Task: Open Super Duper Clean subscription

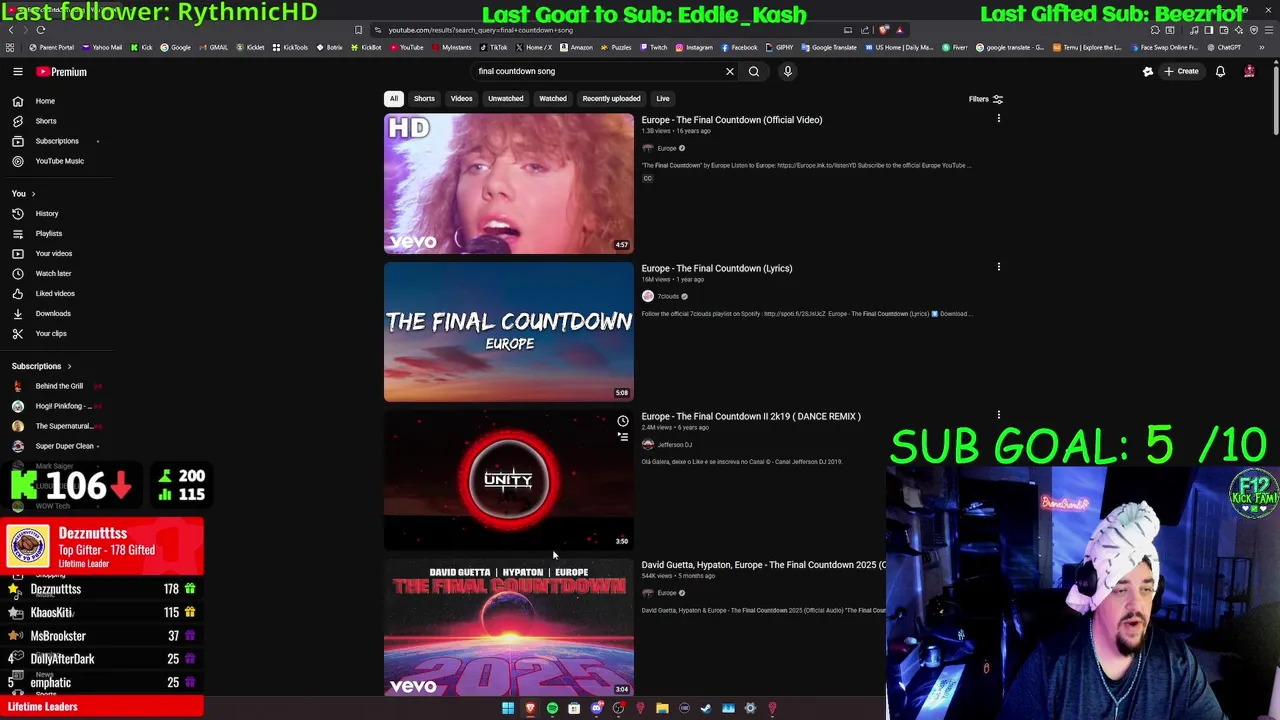Action: 64,446
